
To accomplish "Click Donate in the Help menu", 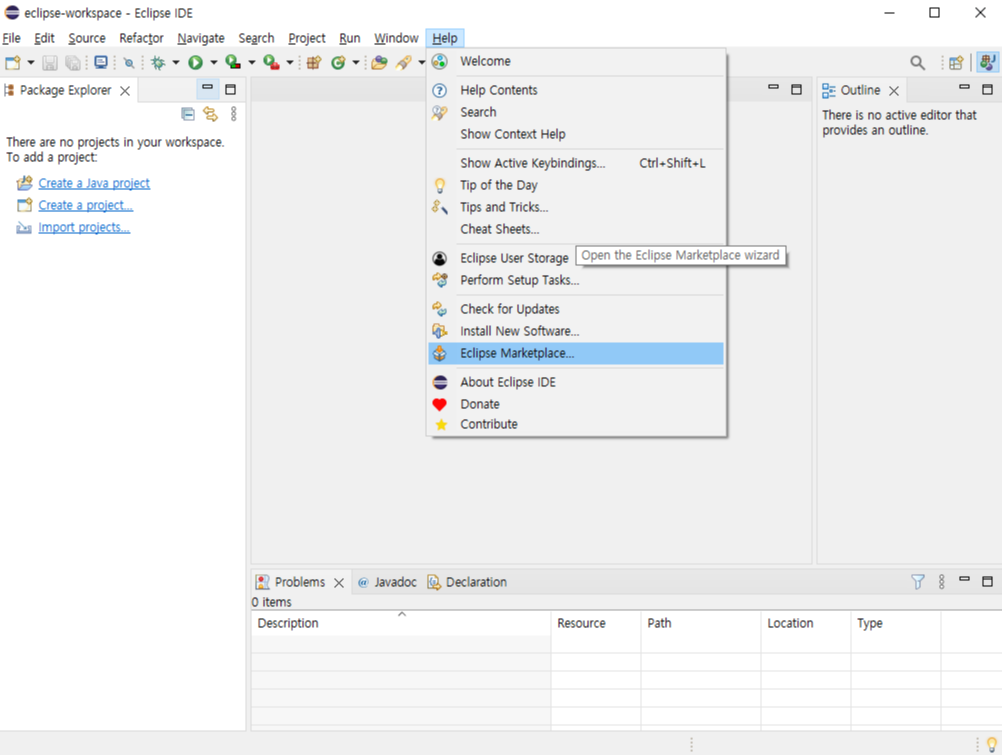I will pos(576,404).
